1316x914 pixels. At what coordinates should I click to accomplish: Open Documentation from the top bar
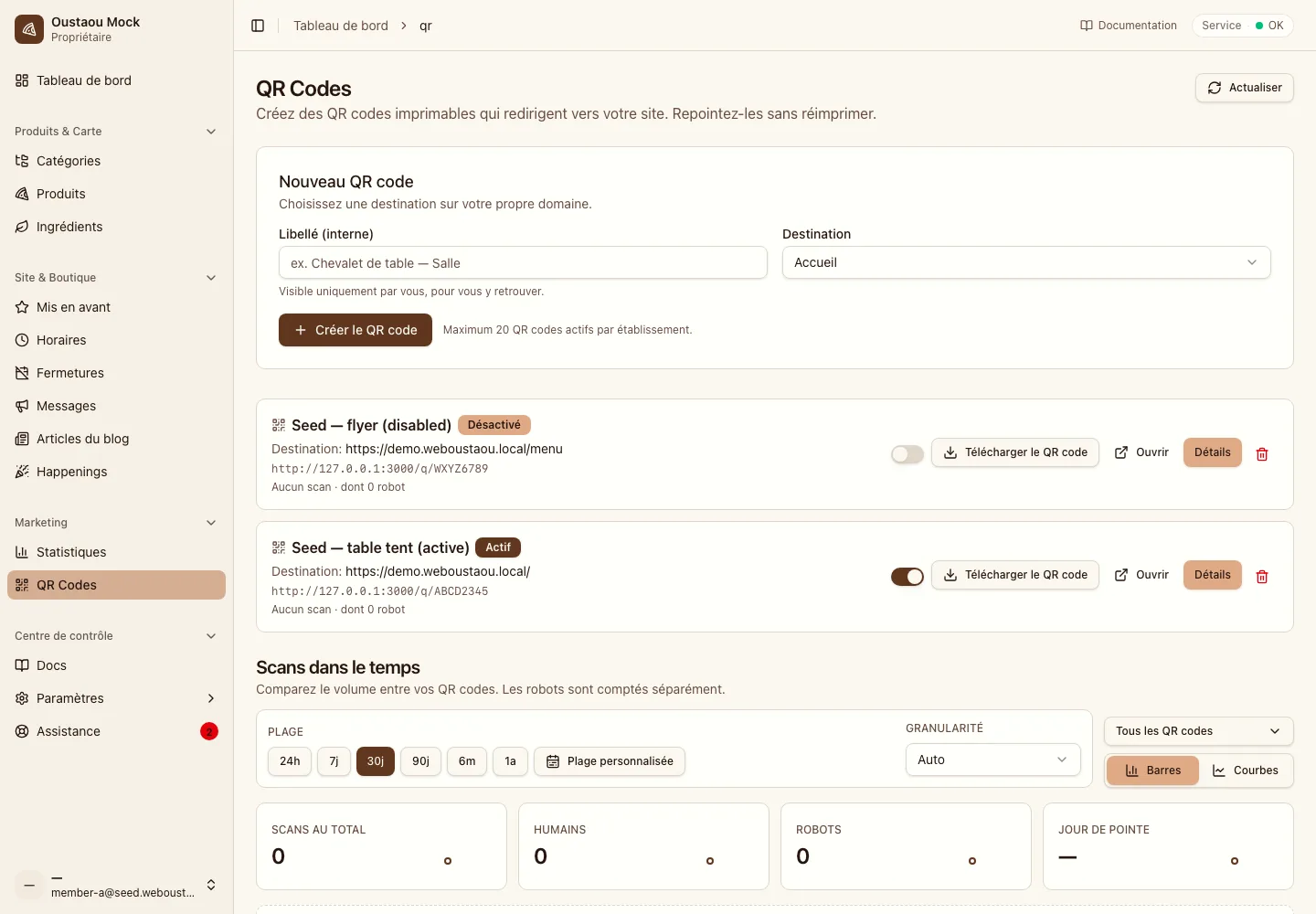point(1129,26)
